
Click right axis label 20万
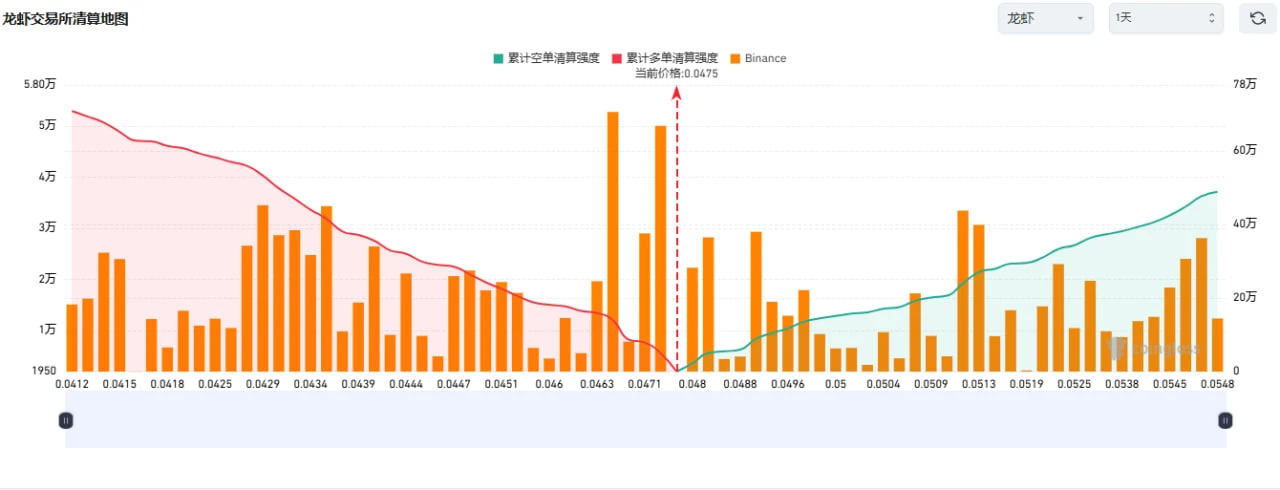(1245, 297)
